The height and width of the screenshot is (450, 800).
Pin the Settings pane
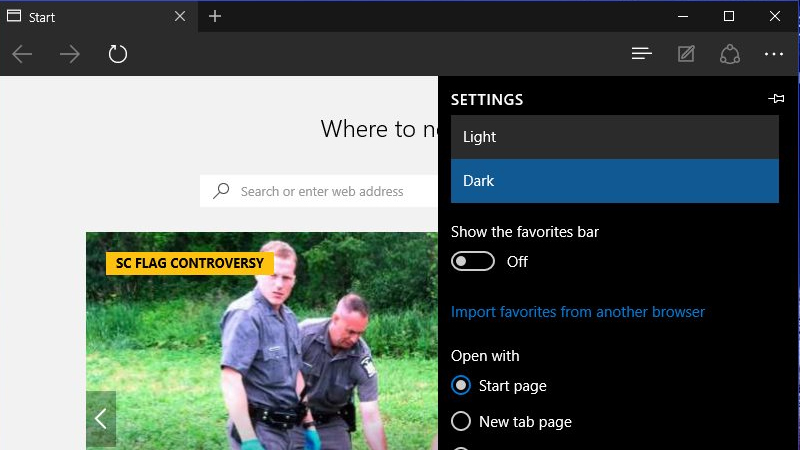pyautogui.click(x=775, y=99)
